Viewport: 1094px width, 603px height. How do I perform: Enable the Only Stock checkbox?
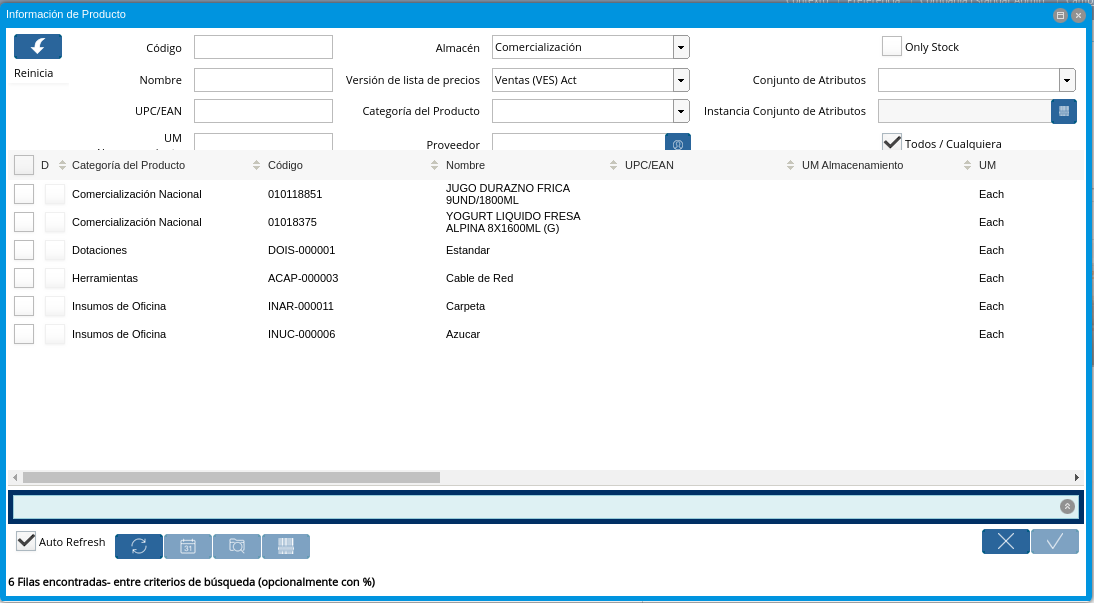(x=890, y=46)
